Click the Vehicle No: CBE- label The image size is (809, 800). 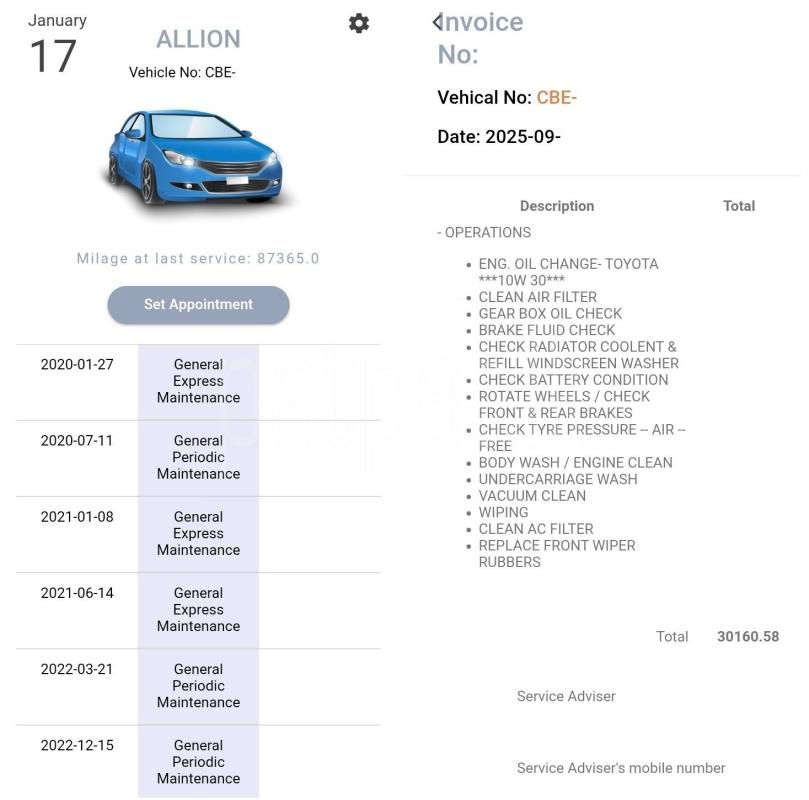pos(182,72)
